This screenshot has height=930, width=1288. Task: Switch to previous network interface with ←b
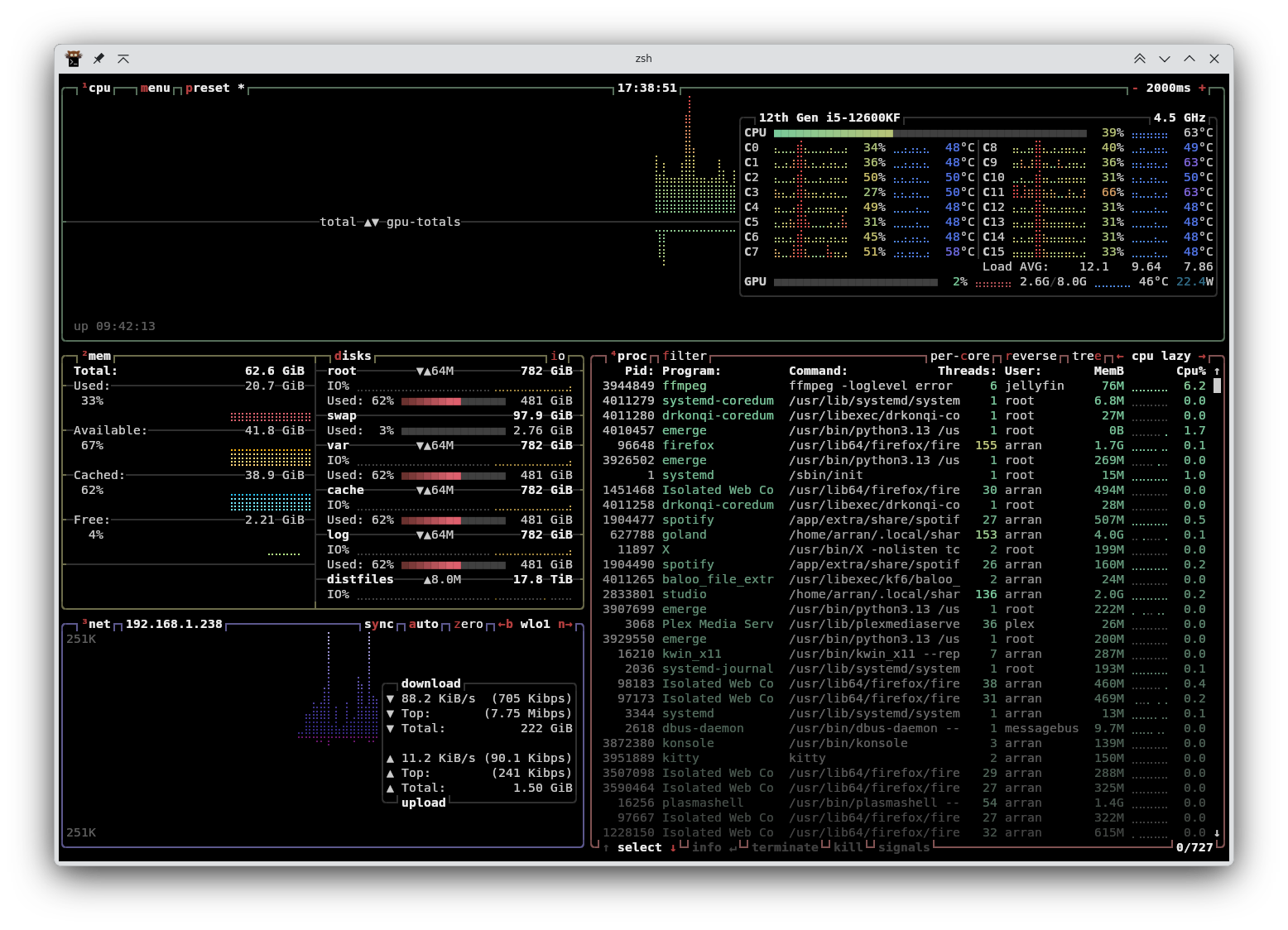505,624
